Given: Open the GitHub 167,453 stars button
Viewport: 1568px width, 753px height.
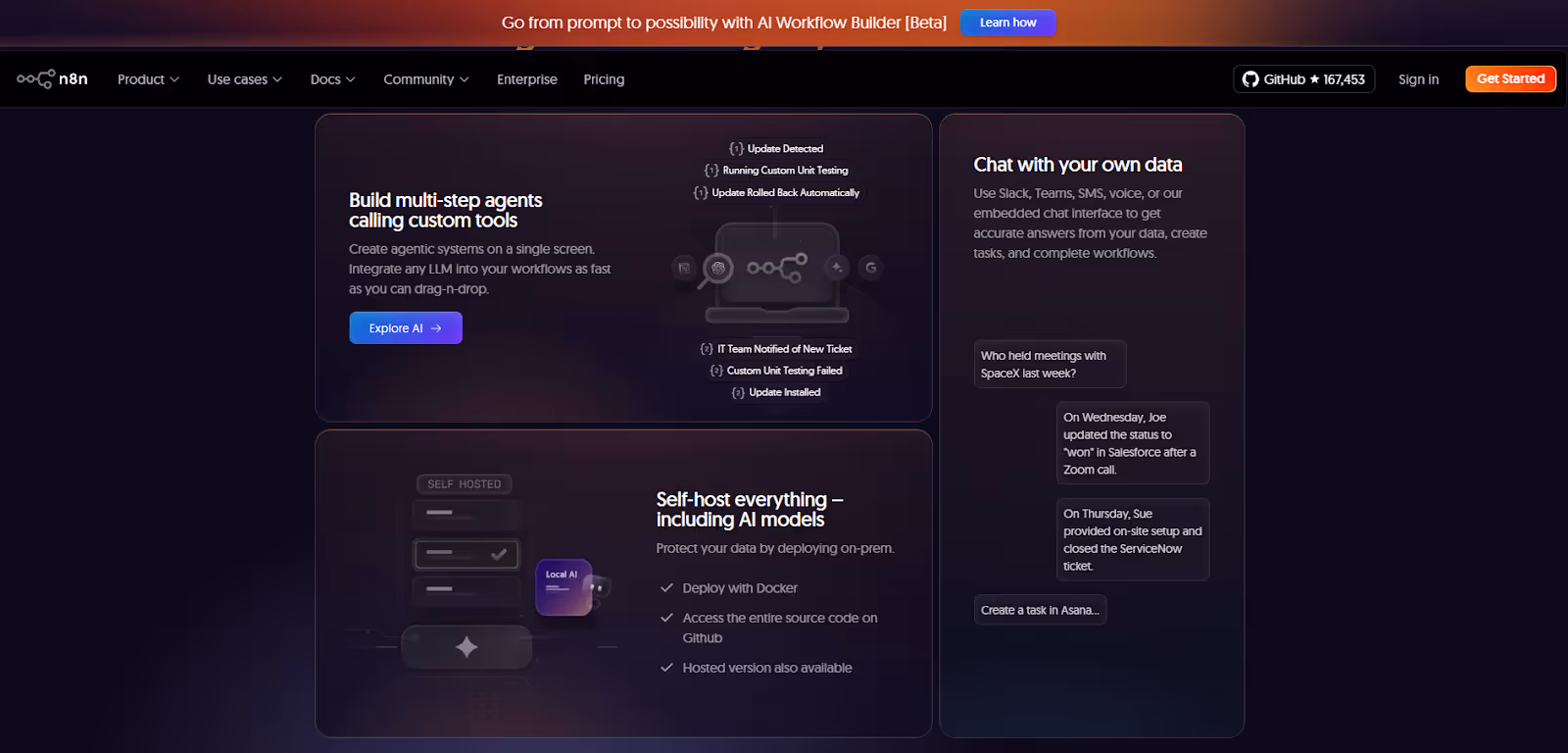Looking at the screenshot, I should 1304,79.
